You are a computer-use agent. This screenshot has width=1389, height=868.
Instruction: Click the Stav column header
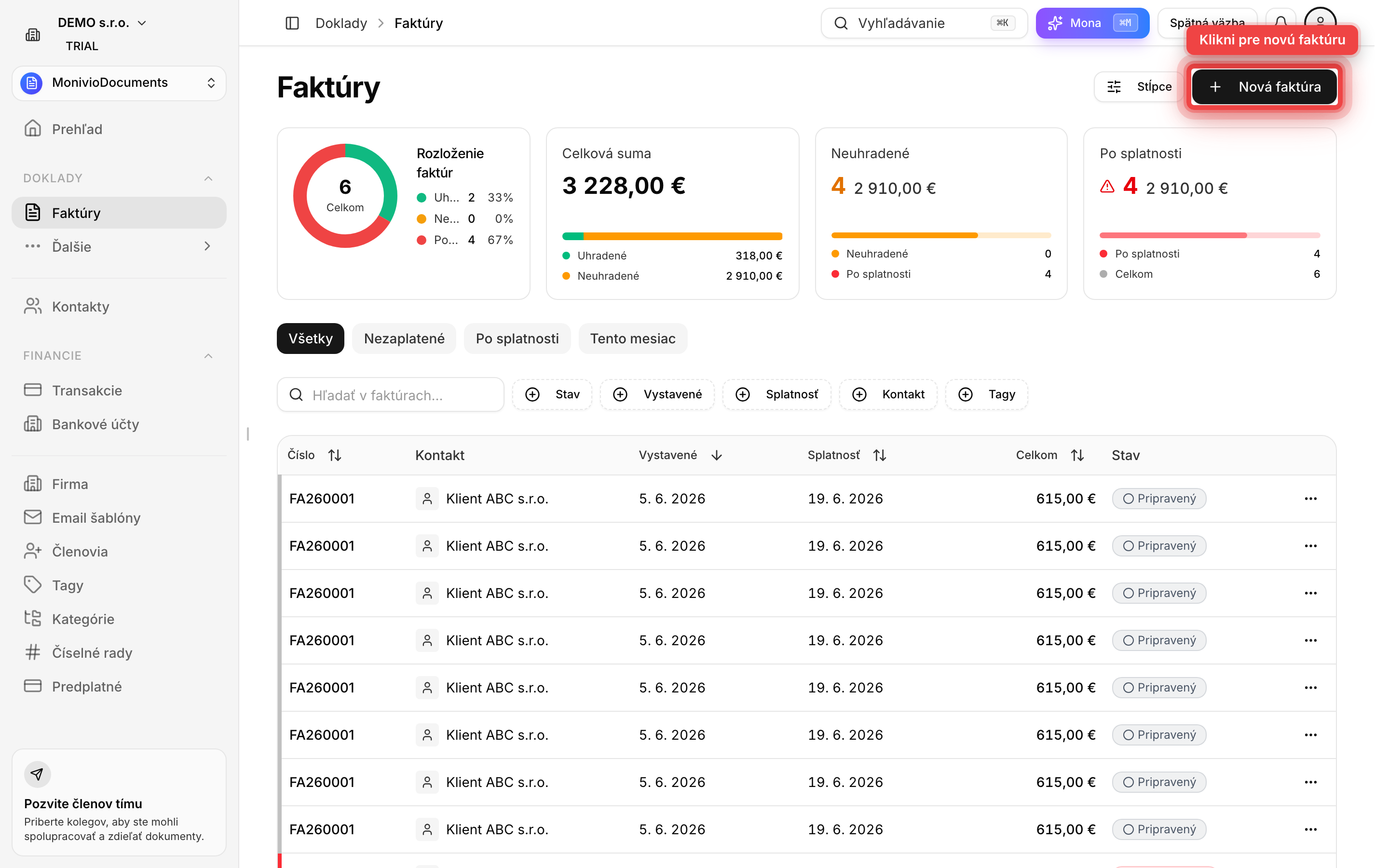click(x=1126, y=455)
